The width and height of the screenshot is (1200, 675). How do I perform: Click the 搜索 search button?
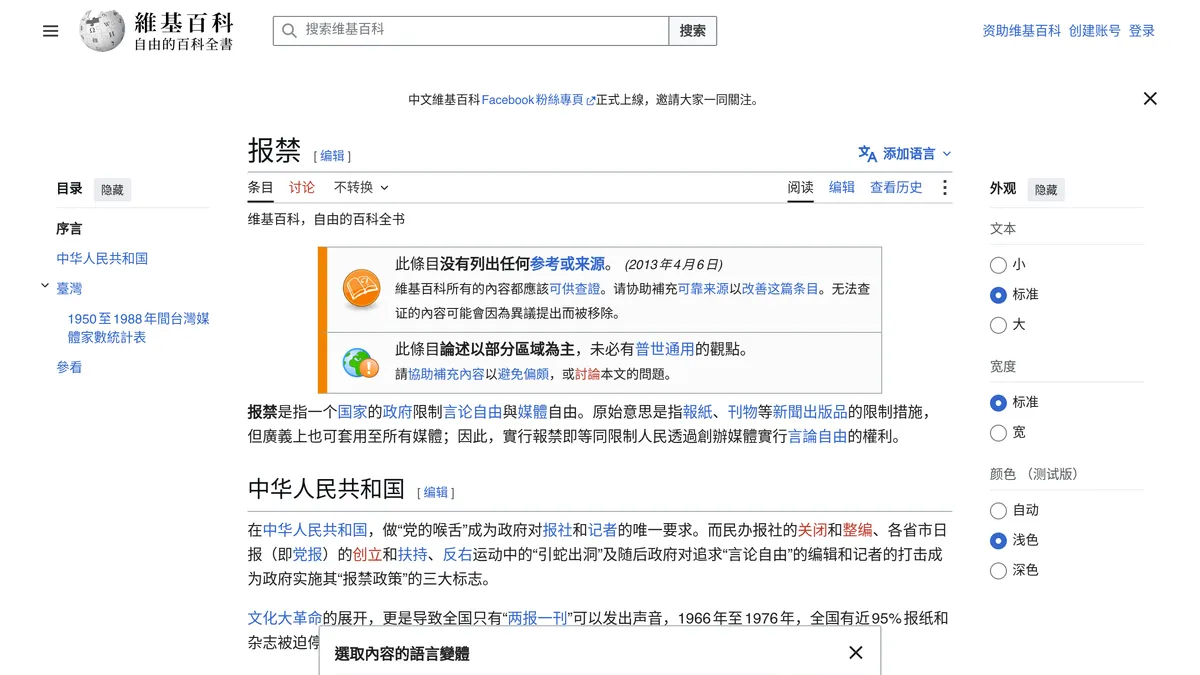point(693,31)
